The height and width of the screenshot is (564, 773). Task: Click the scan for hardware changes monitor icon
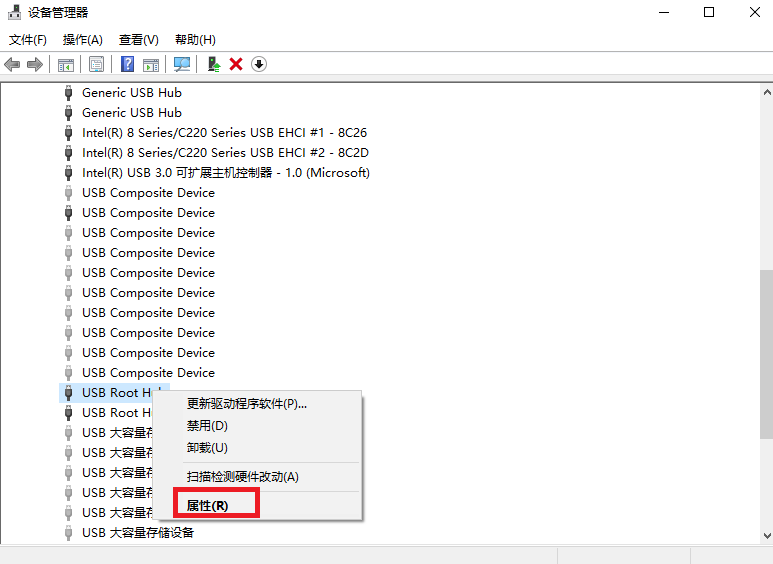(182, 64)
